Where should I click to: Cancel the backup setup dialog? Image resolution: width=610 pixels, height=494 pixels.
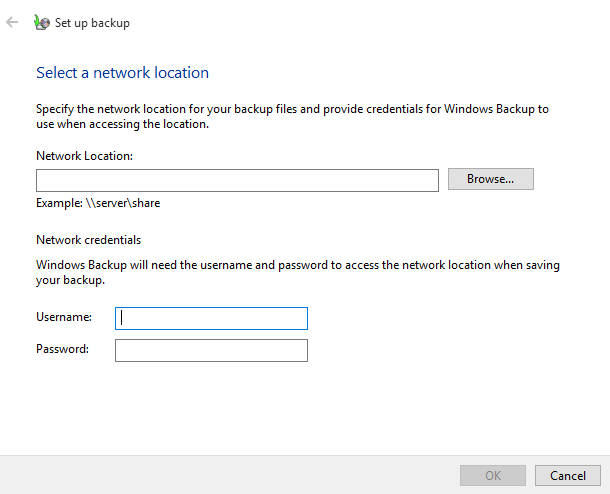point(568,475)
